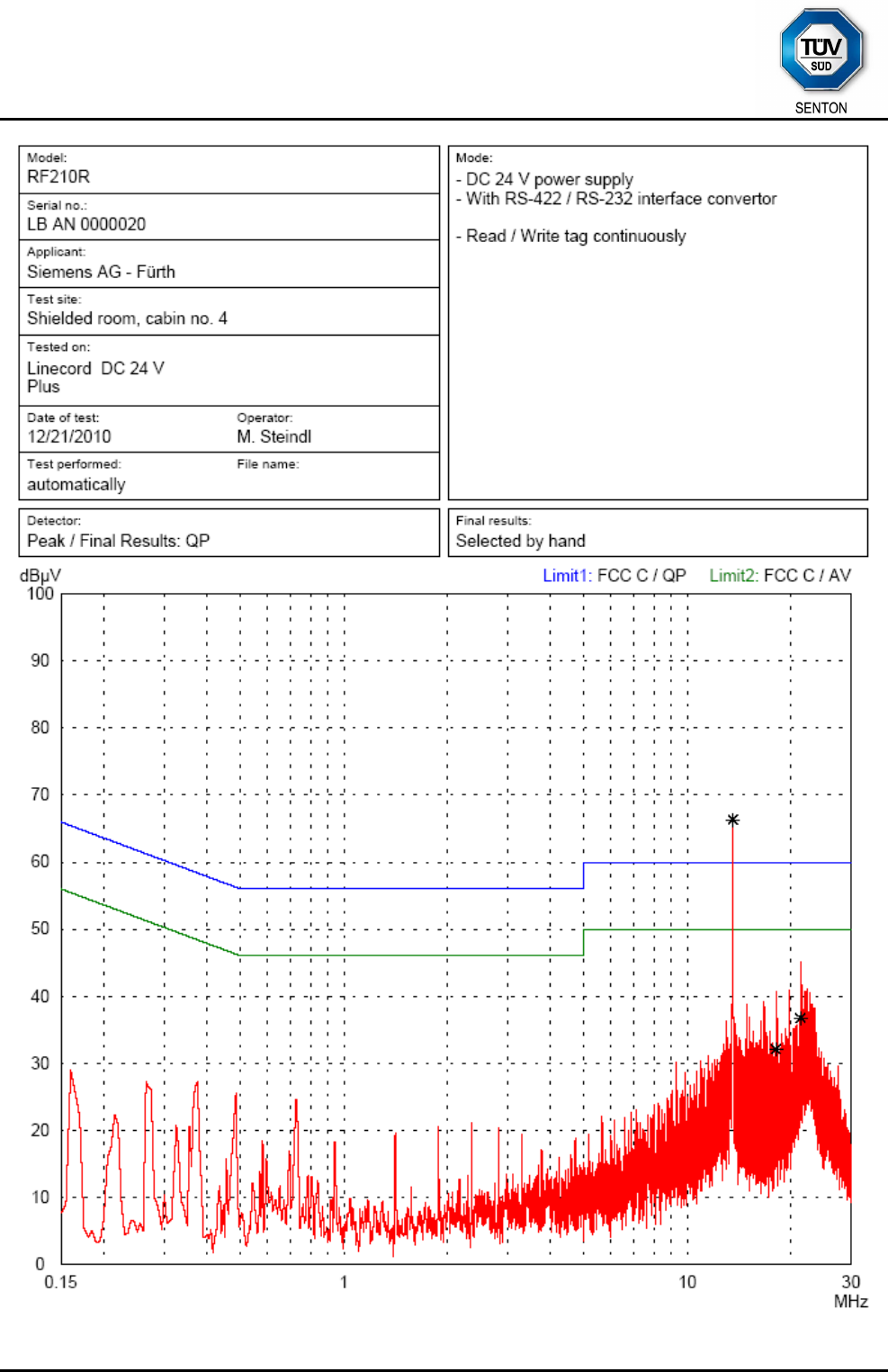The height and width of the screenshot is (1372, 888).
Task: Click the asterisk marker near 40 dB
Action: [x=800, y=1018]
